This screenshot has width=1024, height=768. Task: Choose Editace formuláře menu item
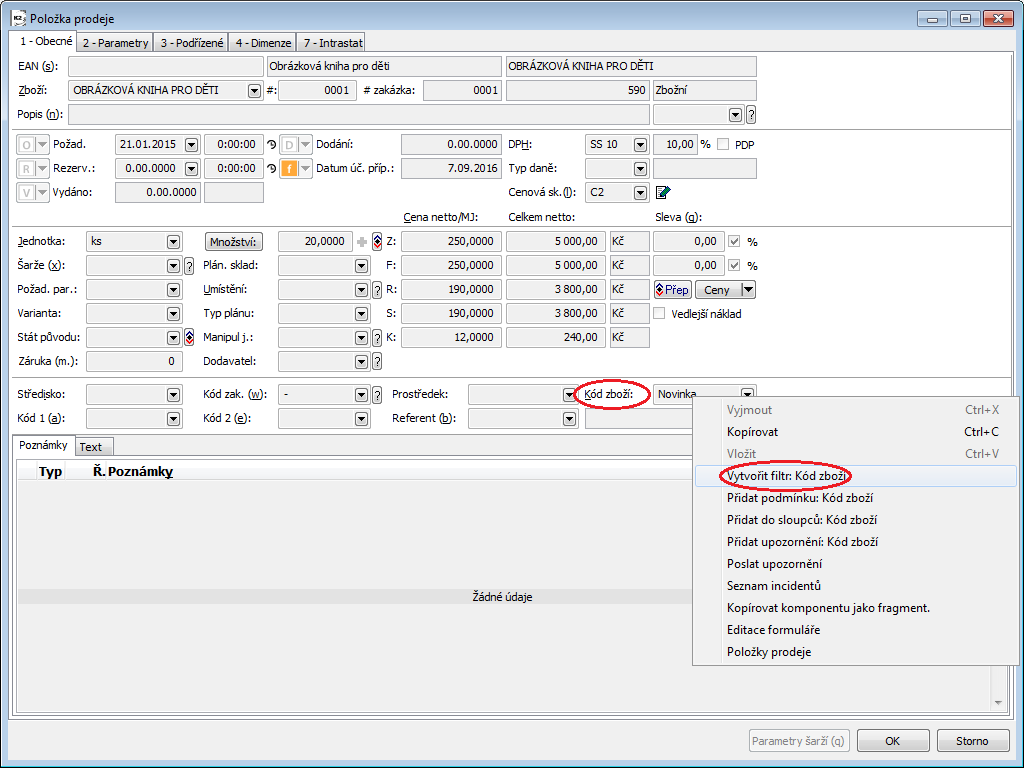point(856,630)
